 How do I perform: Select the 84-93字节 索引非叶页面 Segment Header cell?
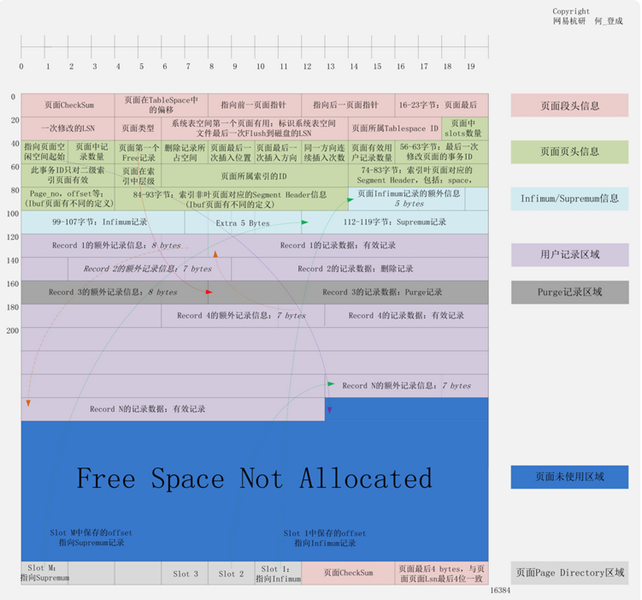[x=231, y=199]
